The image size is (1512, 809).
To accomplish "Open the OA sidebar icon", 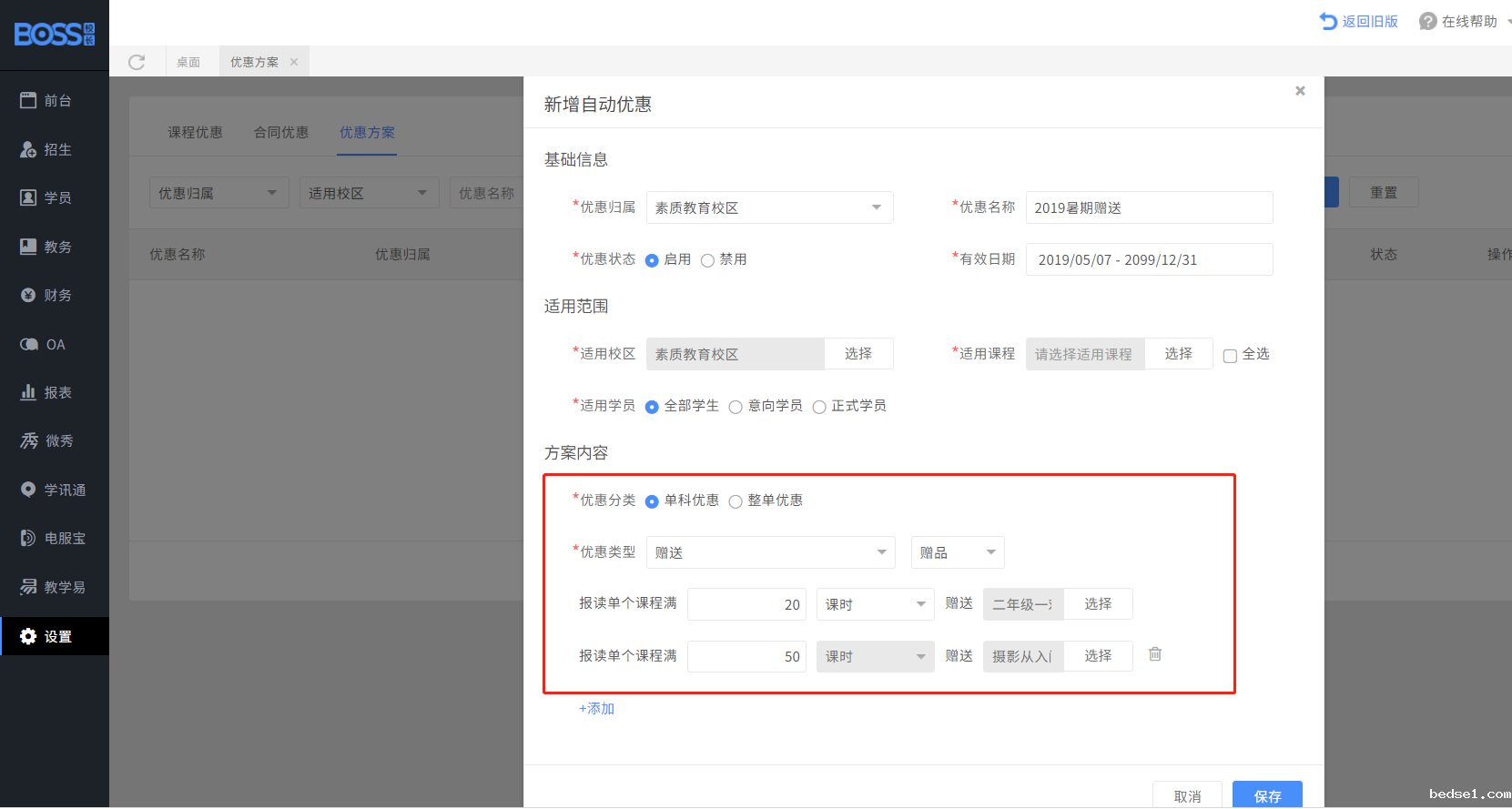I will click(x=29, y=344).
